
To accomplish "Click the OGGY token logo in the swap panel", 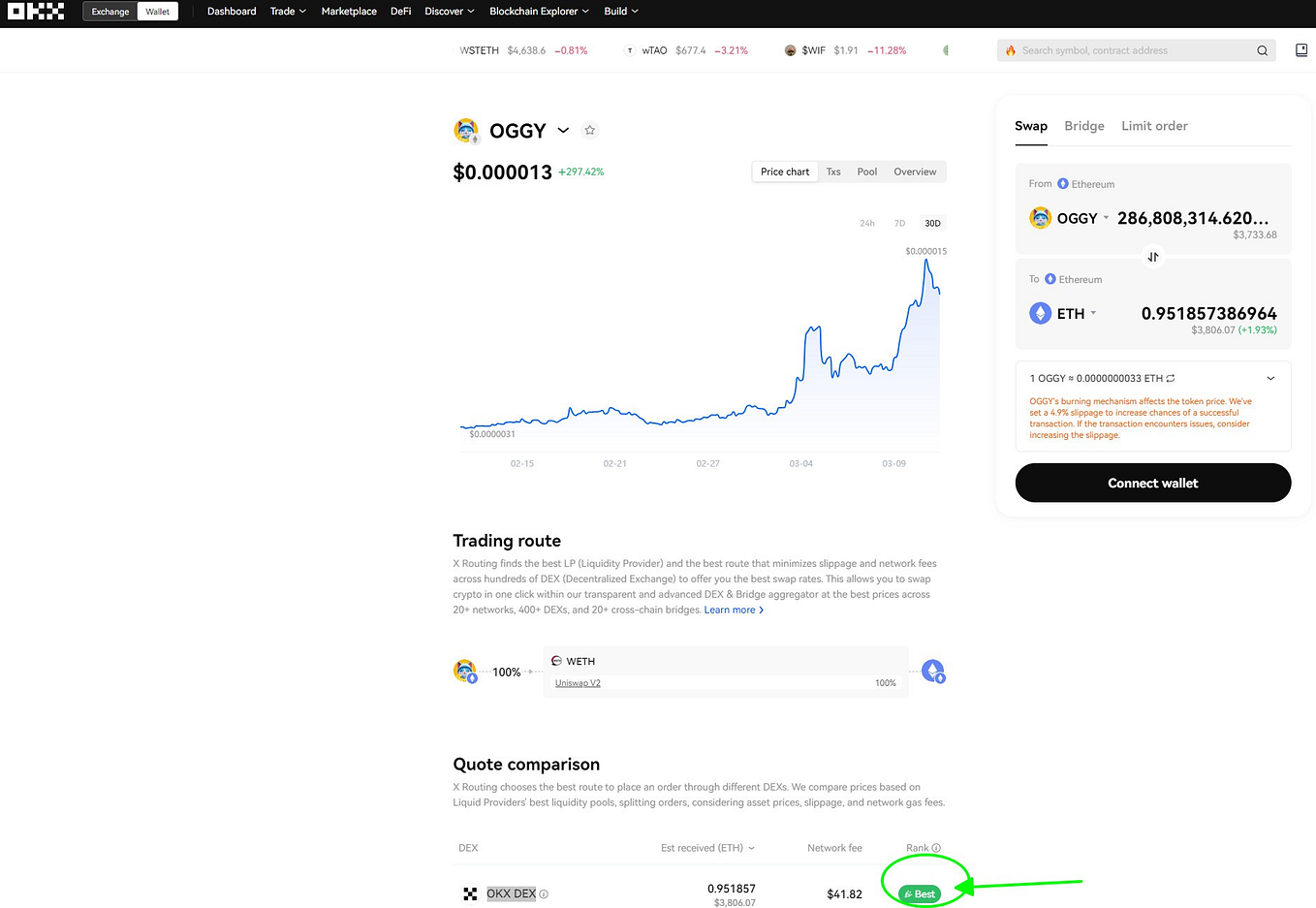I will pyautogui.click(x=1040, y=218).
